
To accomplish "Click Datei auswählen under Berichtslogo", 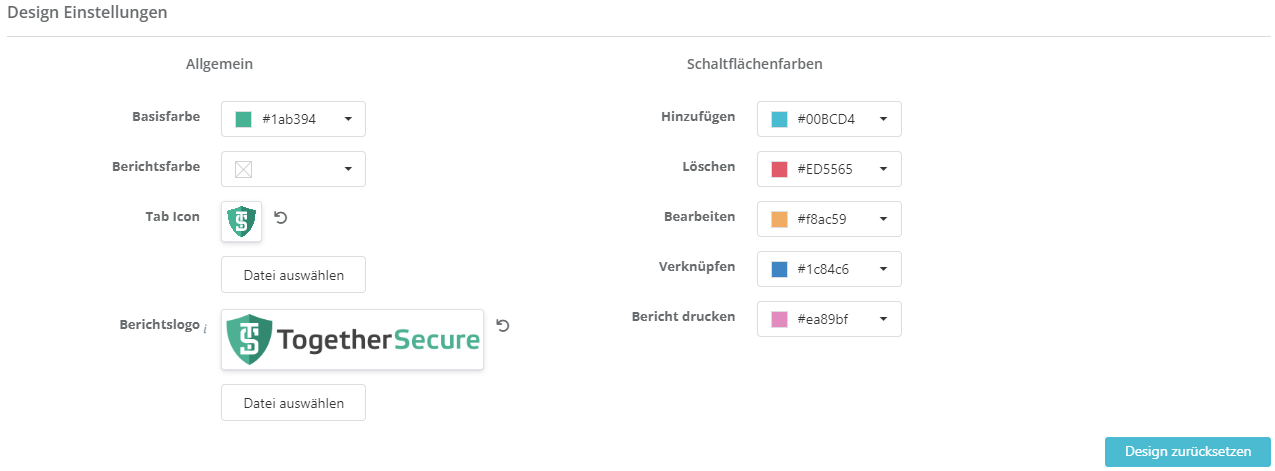I will pyautogui.click(x=293, y=403).
